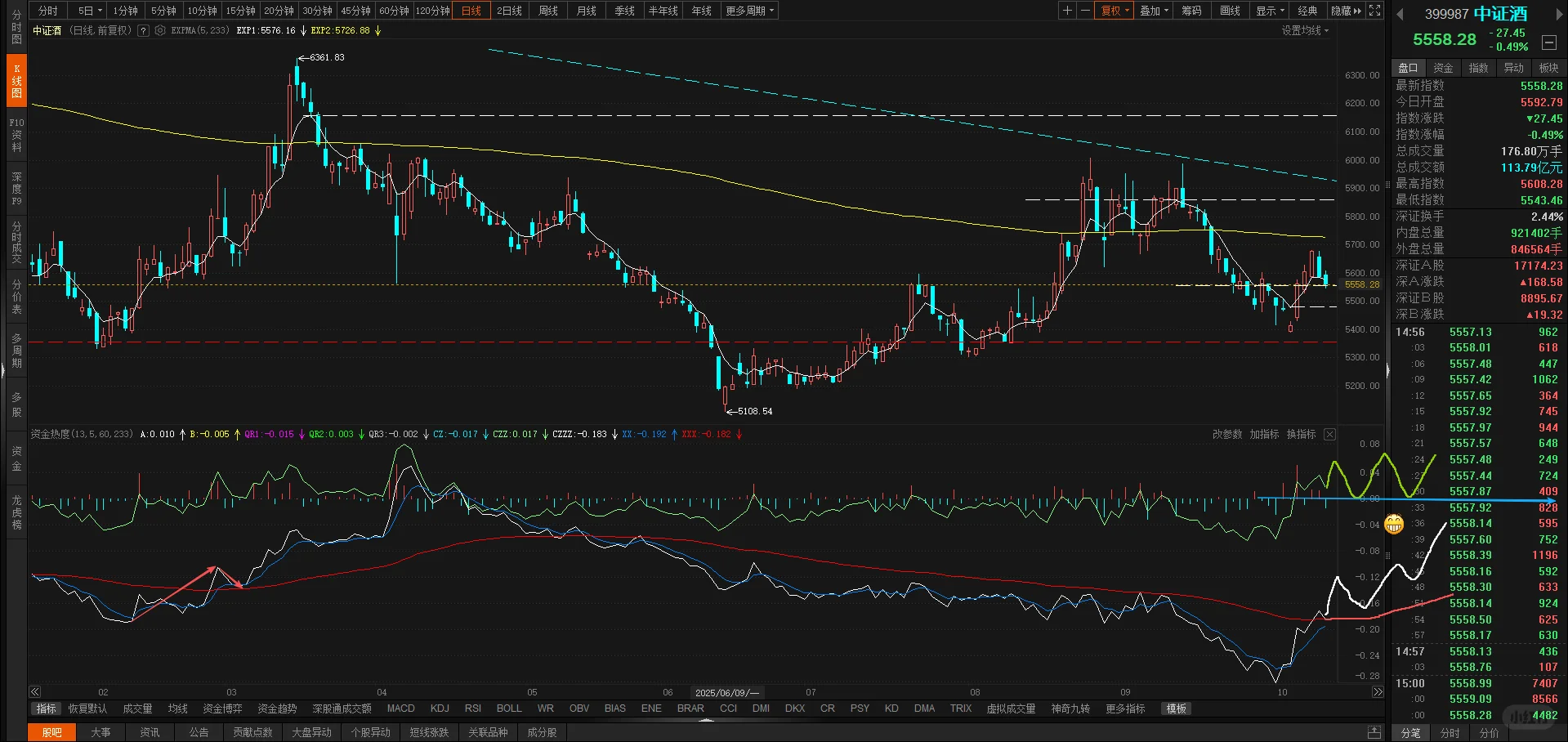Toggle the 指标 indicator bar
This screenshot has width=1568, height=742.
click(46, 708)
